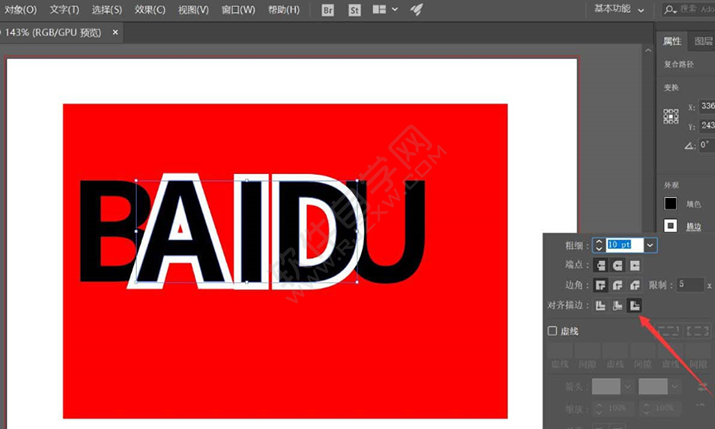
Task: Close the 143% (RGB/GPU 预览) document tab
Action: [x=115, y=32]
